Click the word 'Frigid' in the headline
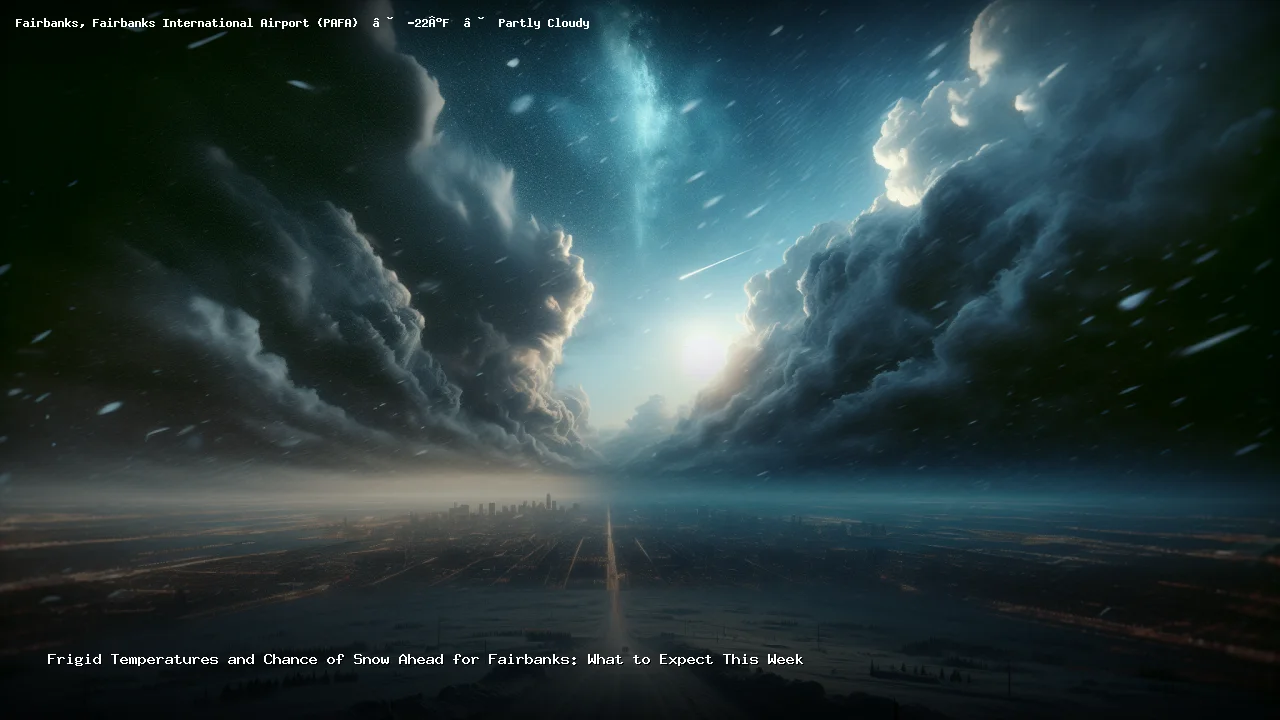The height and width of the screenshot is (720, 1280). [75, 660]
